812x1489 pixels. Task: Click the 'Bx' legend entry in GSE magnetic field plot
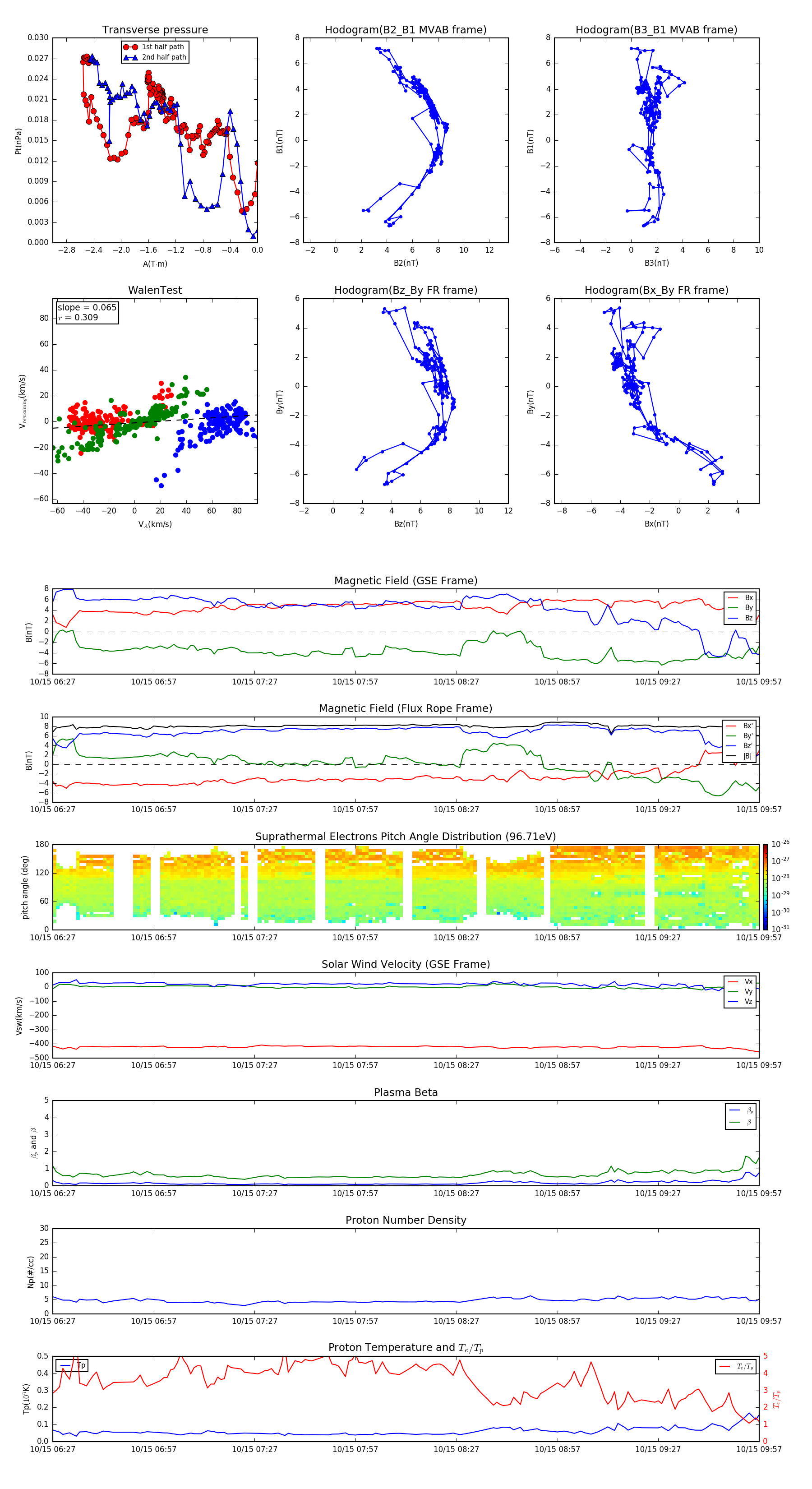(x=740, y=598)
